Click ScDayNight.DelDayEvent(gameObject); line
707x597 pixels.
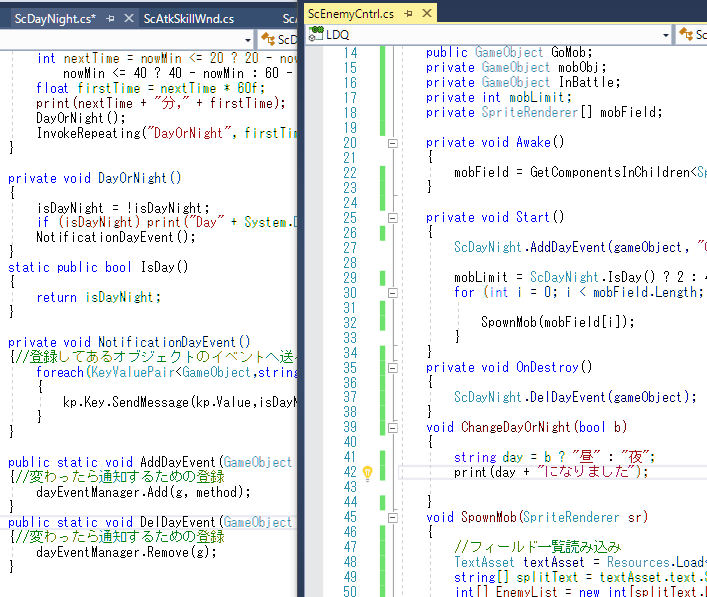pos(575,397)
